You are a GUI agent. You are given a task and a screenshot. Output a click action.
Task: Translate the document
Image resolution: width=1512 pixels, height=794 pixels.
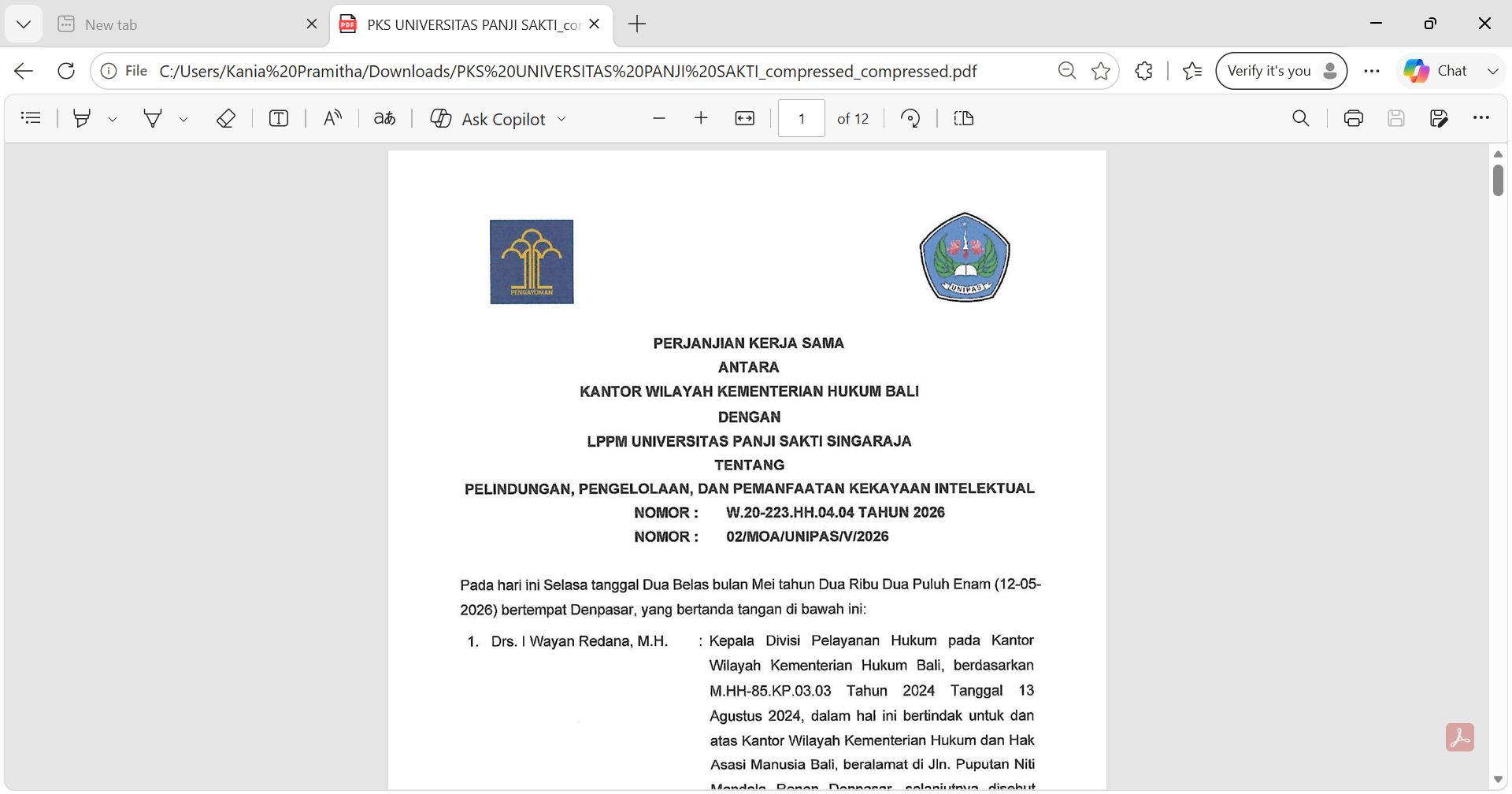[x=384, y=118]
